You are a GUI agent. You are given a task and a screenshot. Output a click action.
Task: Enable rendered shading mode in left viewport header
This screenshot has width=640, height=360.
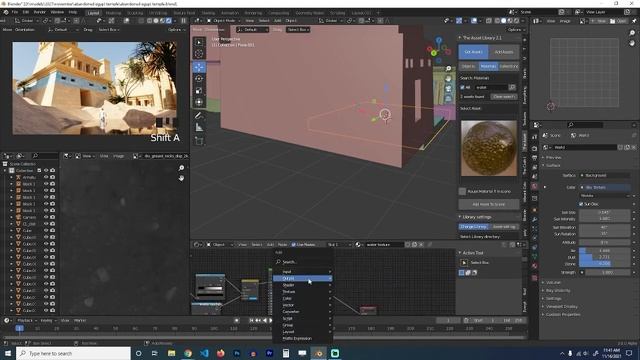[x=169, y=20]
